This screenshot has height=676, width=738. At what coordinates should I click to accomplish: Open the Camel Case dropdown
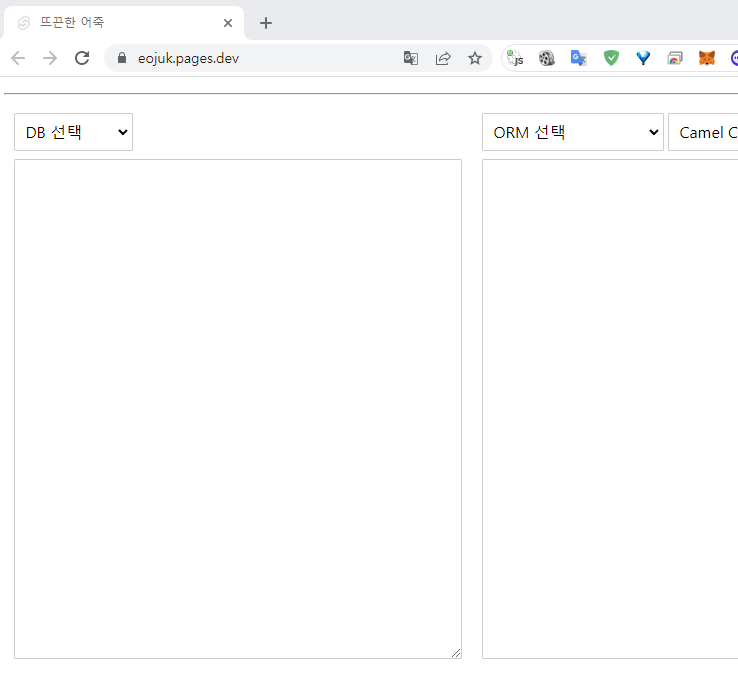[703, 132]
